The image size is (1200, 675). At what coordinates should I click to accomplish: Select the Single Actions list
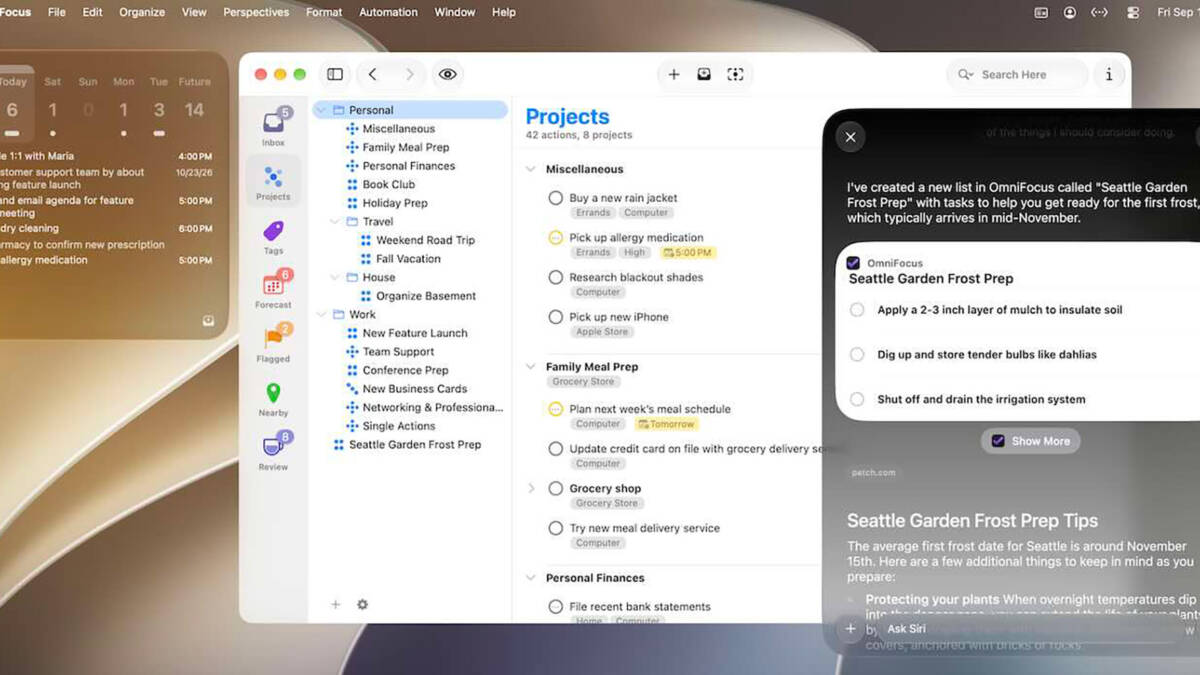click(x=399, y=426)
